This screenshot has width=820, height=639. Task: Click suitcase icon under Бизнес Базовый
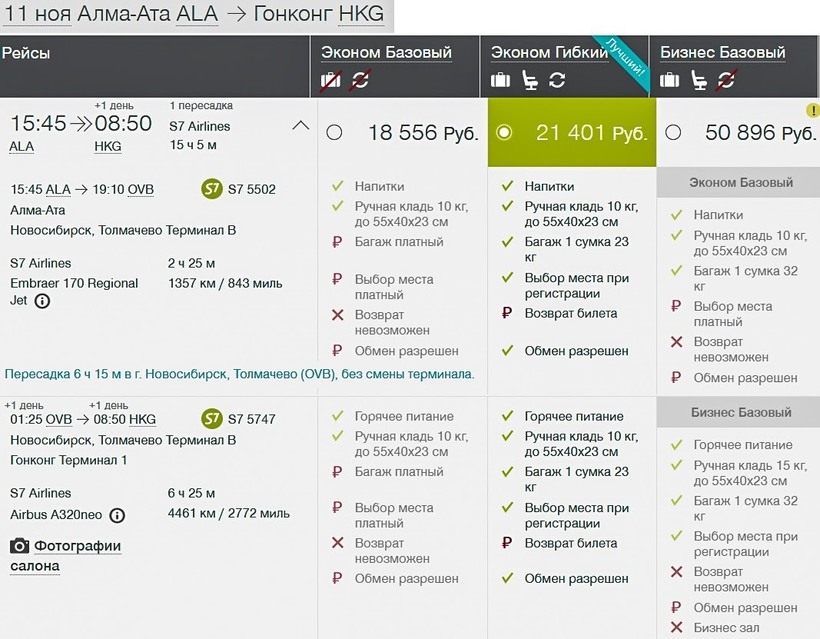pyautogui.click(x=670, y=80)
